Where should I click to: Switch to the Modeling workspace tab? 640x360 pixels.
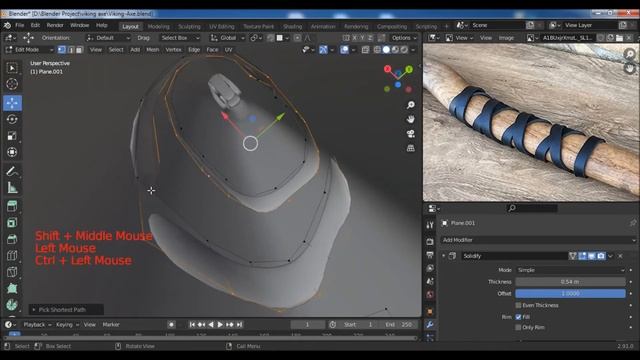coord(158,27)
